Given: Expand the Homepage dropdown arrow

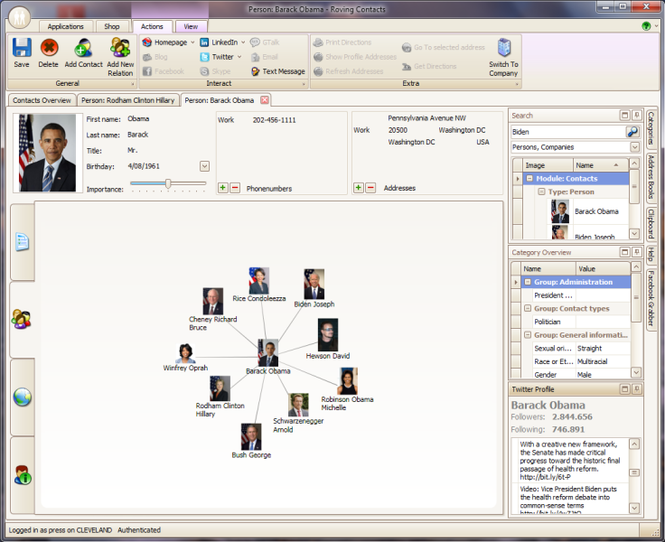Looking at the screenshot, I should click(193, 42).
